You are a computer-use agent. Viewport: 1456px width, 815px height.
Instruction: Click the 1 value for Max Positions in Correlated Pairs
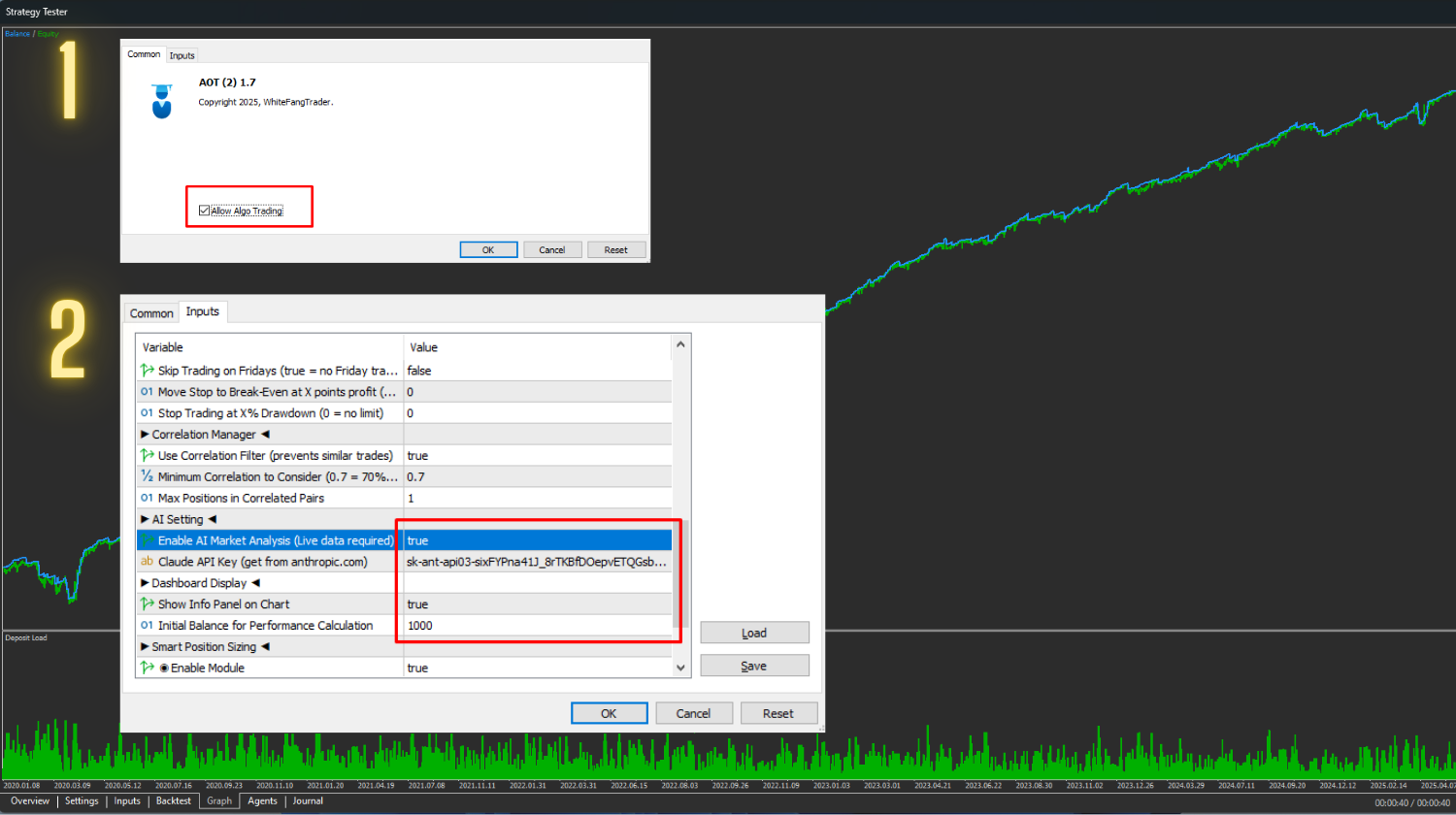[x=538, y=498]
